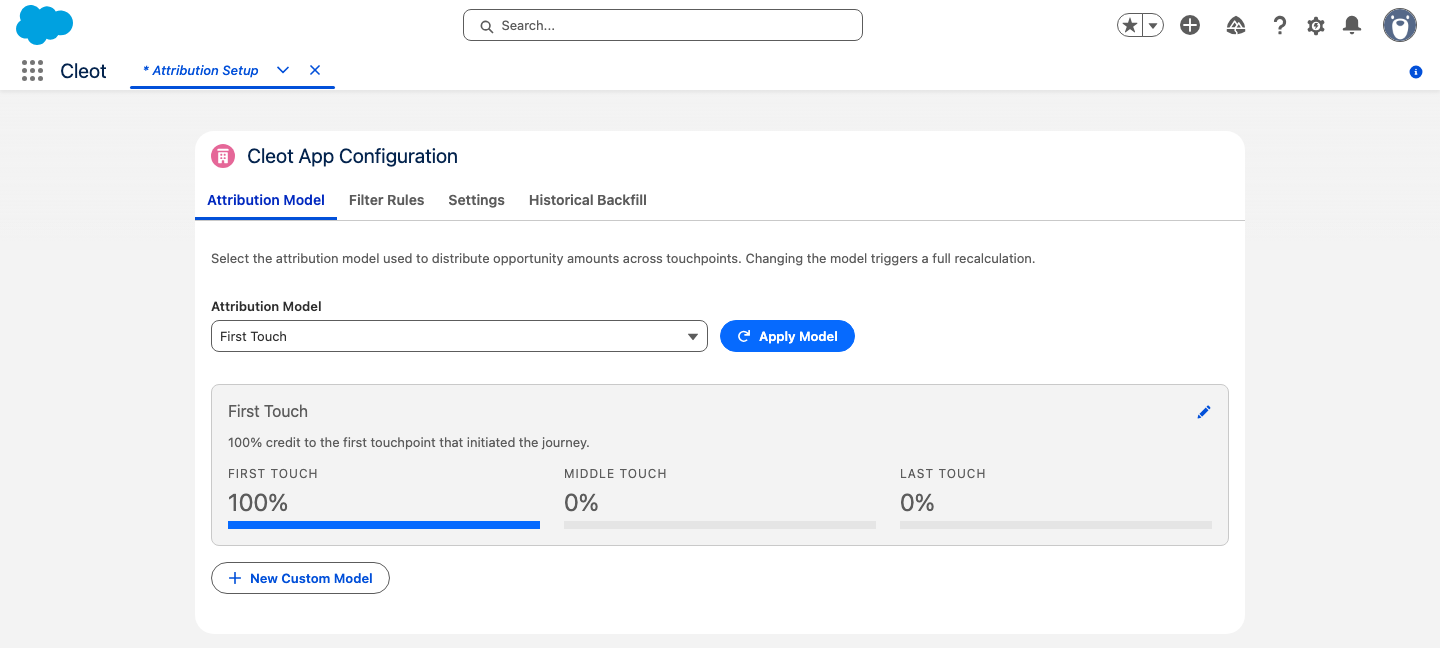This screenshot has width=1440, height=648.
Task: Open the App Launcher dots grid
Action: click(x=32, y=71)
